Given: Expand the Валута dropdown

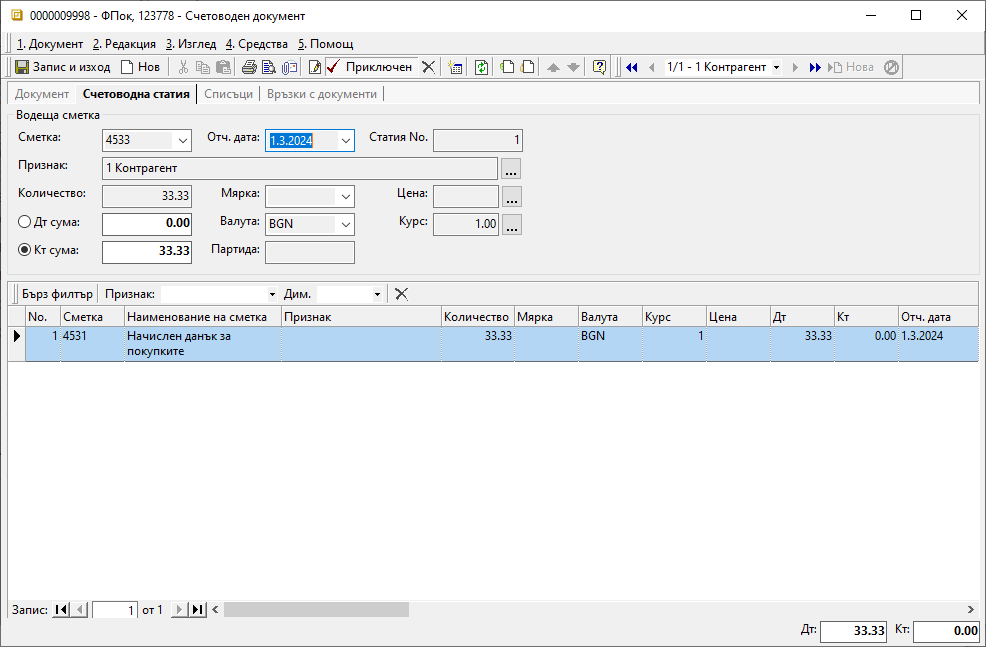Looking at the screenshot, I should coord(345,224).
